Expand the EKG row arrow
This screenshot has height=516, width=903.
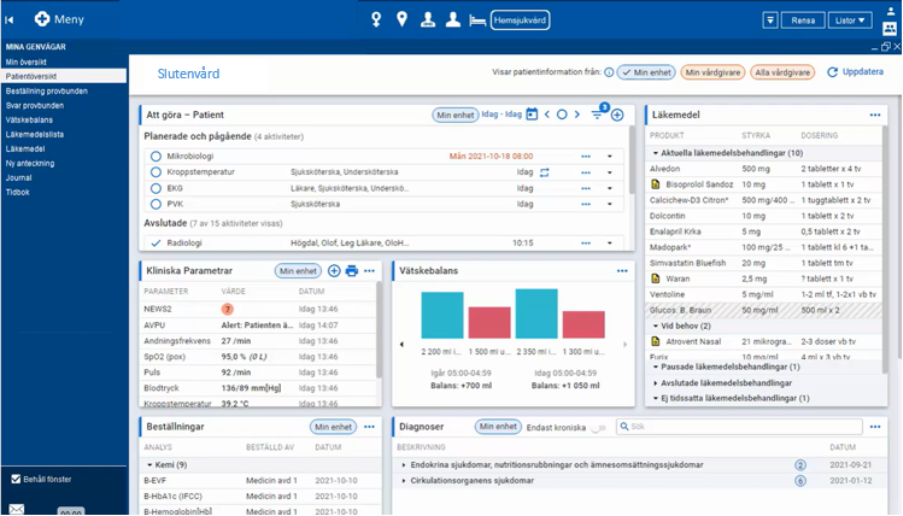tap(609, 188)
